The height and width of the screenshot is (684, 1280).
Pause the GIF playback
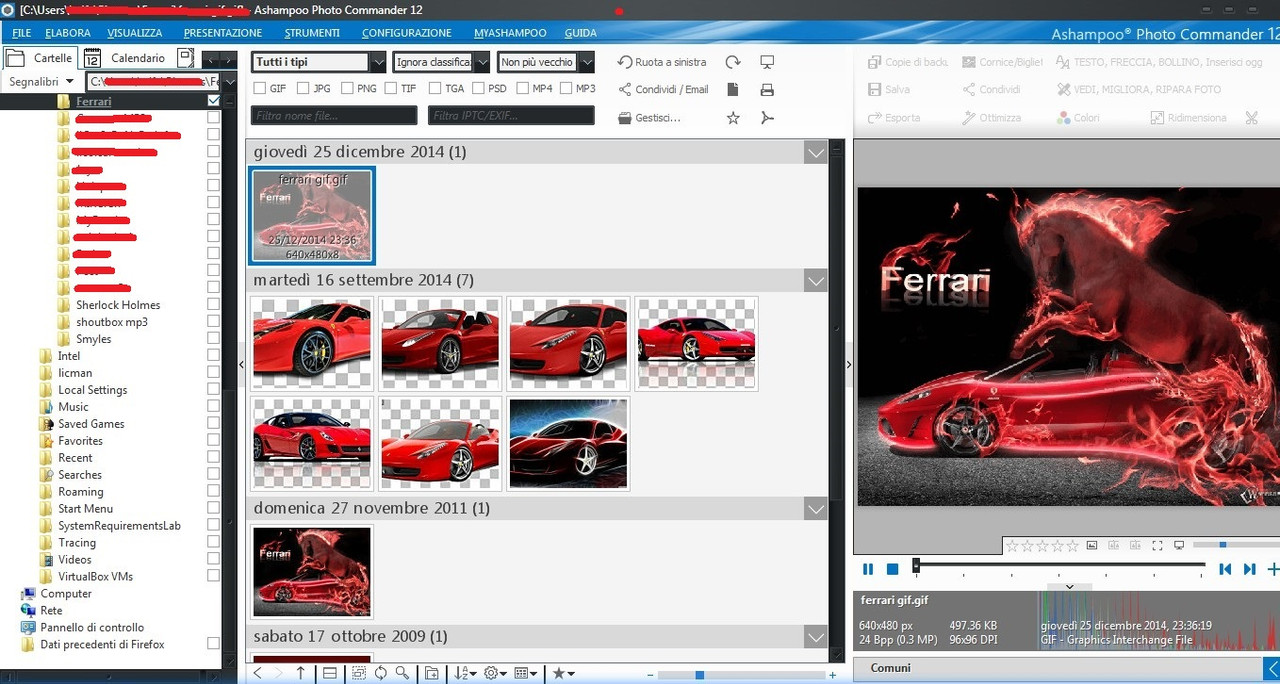tap(868, 569)
